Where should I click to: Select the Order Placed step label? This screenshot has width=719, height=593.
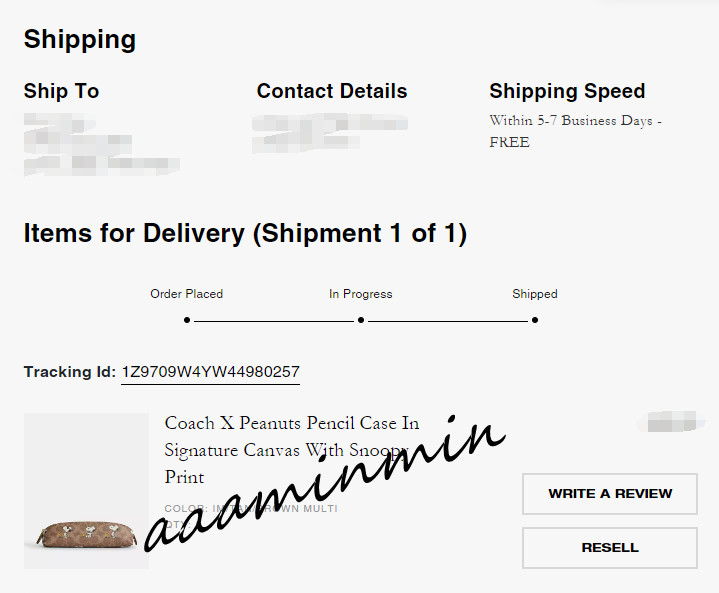tap(187, 294)
